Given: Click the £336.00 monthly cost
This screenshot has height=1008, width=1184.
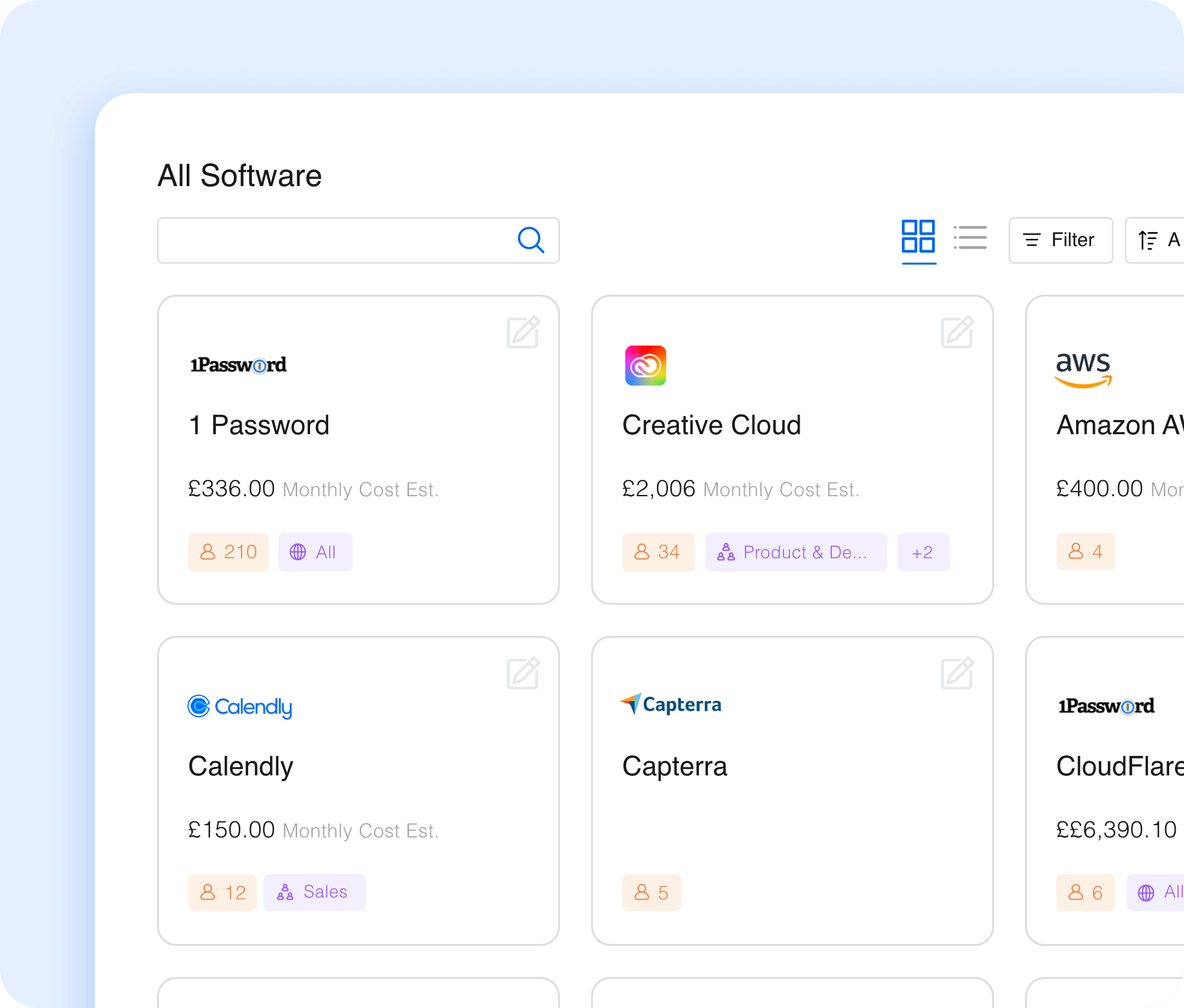Looking at the screenshot, I should point(231,488).
